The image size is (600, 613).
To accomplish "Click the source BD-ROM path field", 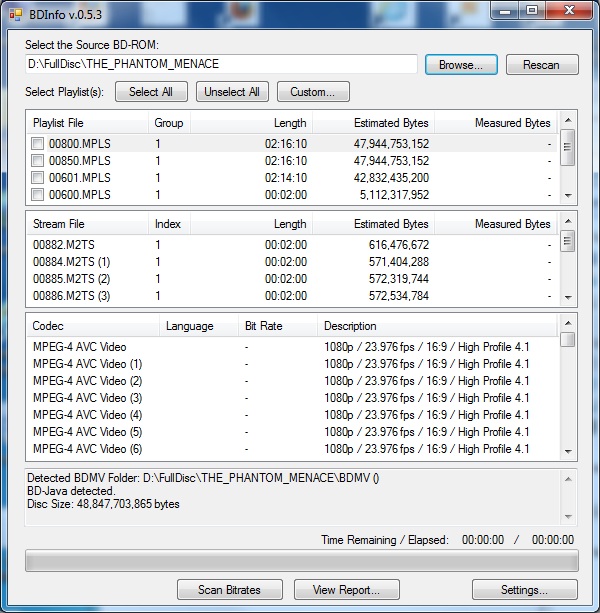I will tap(220, 64).
